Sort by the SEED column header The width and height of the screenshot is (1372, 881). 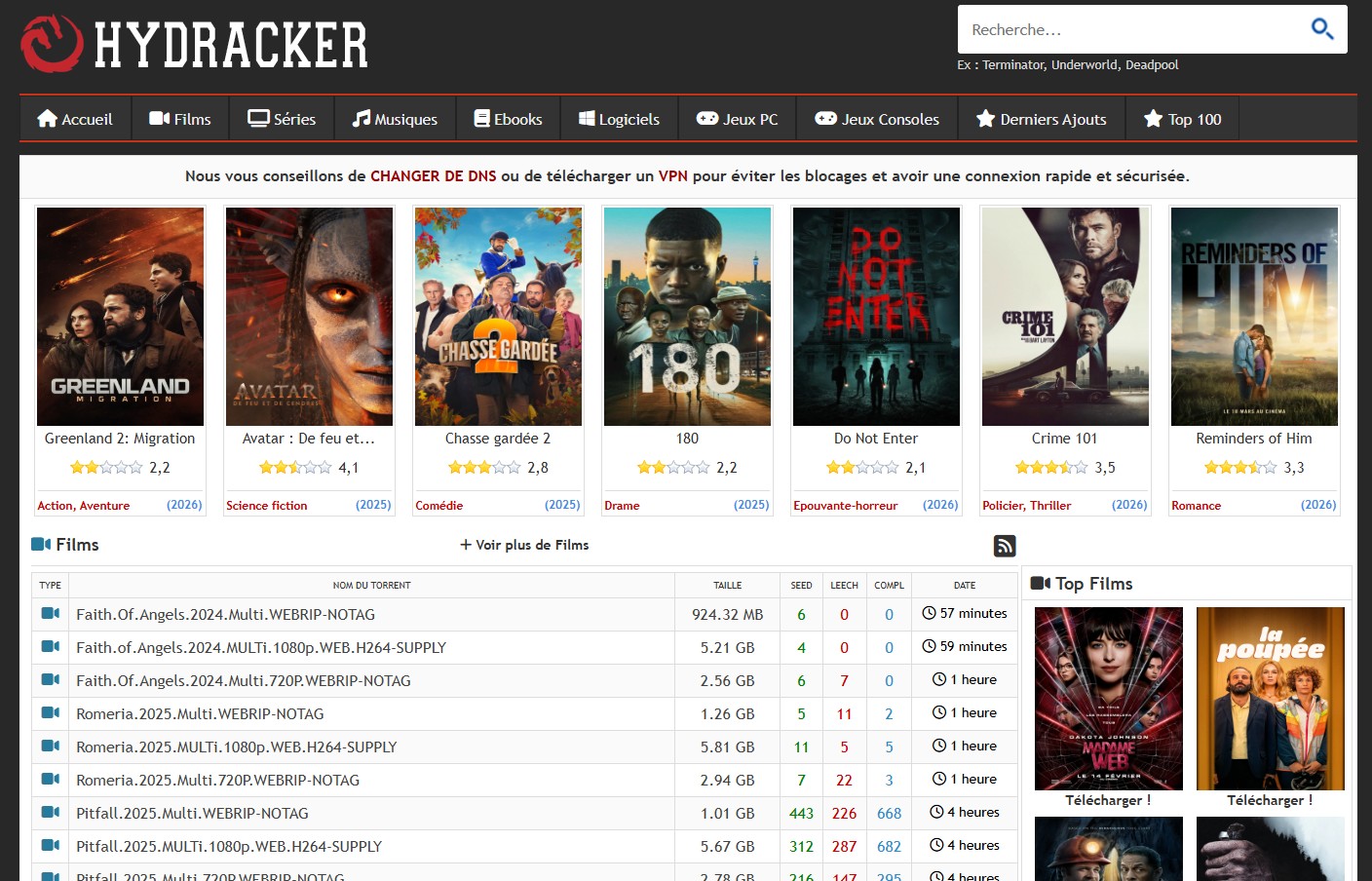(x=801, y=586)
